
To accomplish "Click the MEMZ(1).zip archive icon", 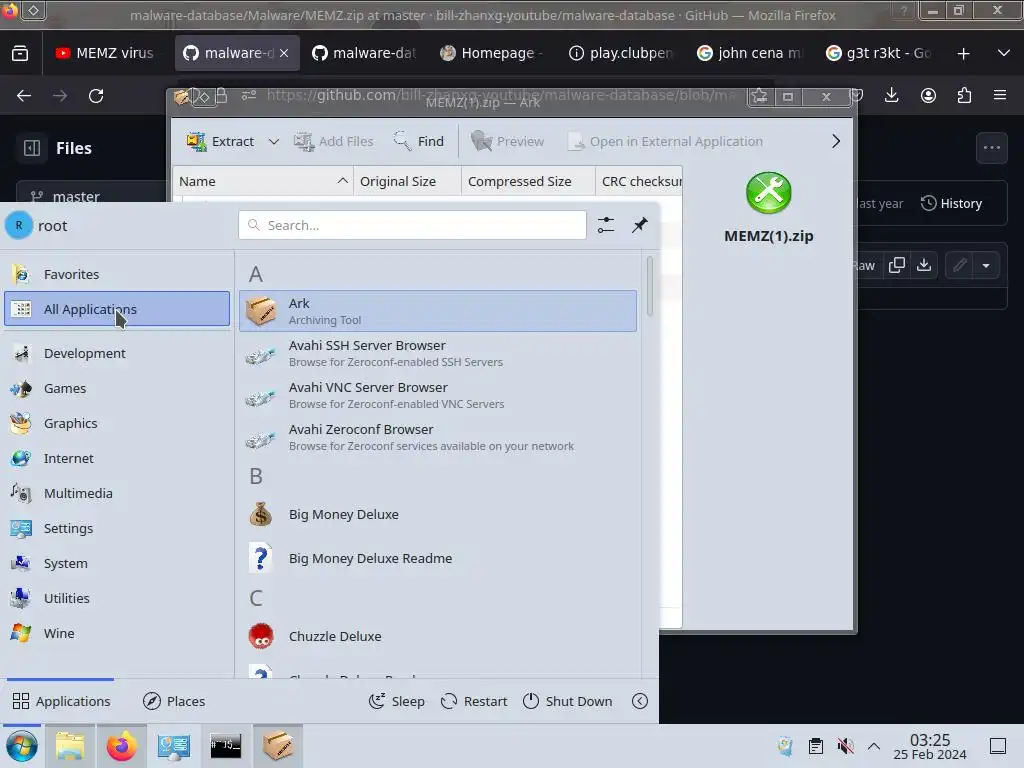I will click(769, 193).
